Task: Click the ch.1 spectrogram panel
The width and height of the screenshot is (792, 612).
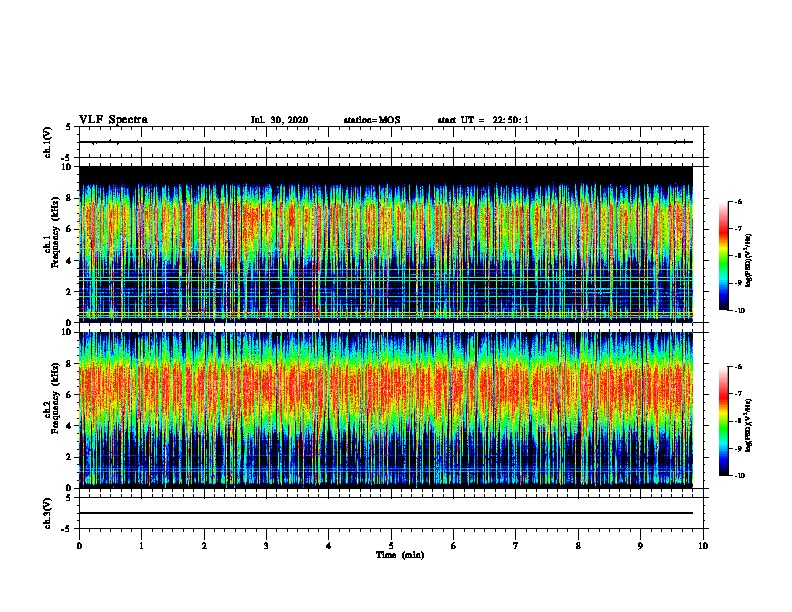Action: coord(386,244)
